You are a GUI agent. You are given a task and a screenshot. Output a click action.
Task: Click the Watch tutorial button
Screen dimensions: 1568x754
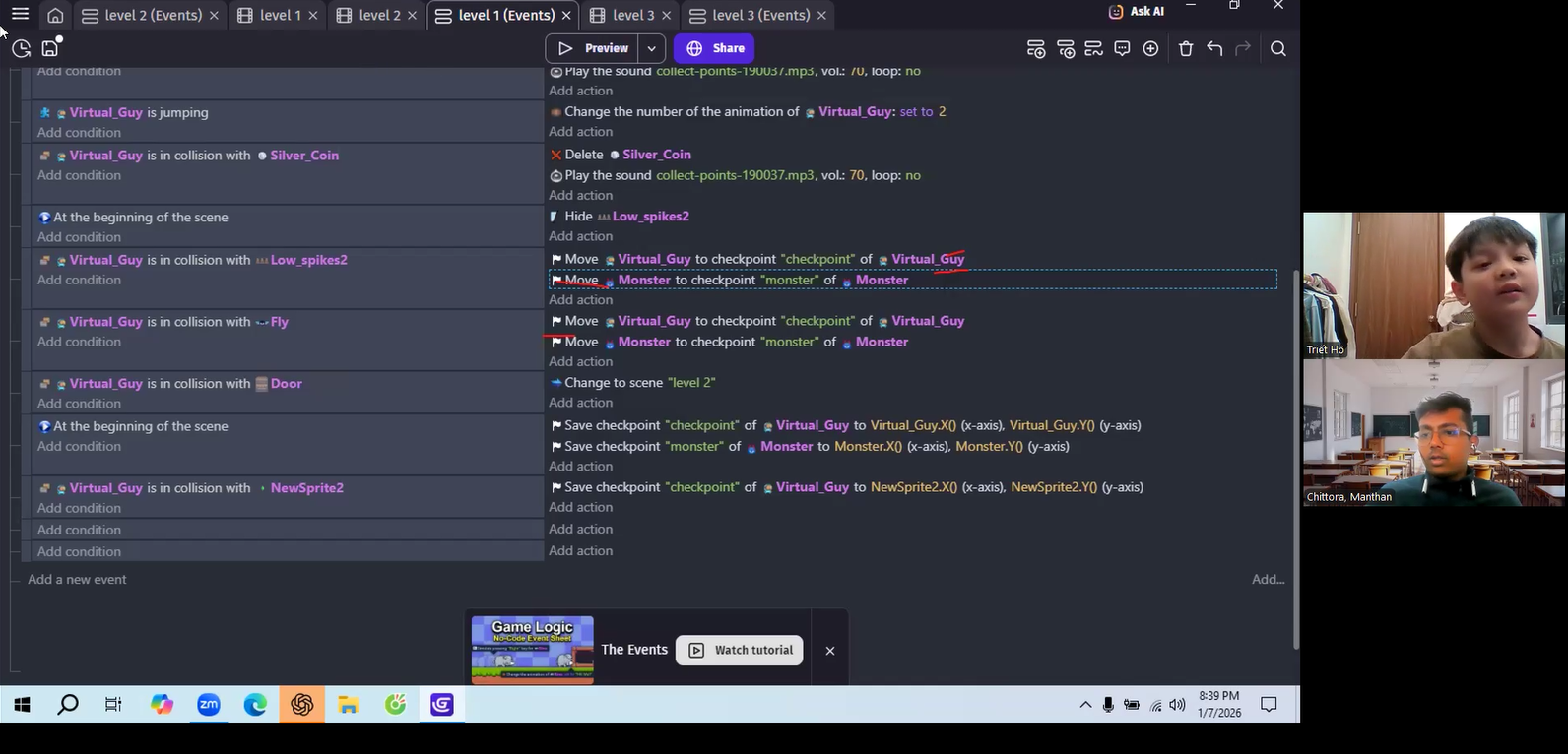coord(740,650)
